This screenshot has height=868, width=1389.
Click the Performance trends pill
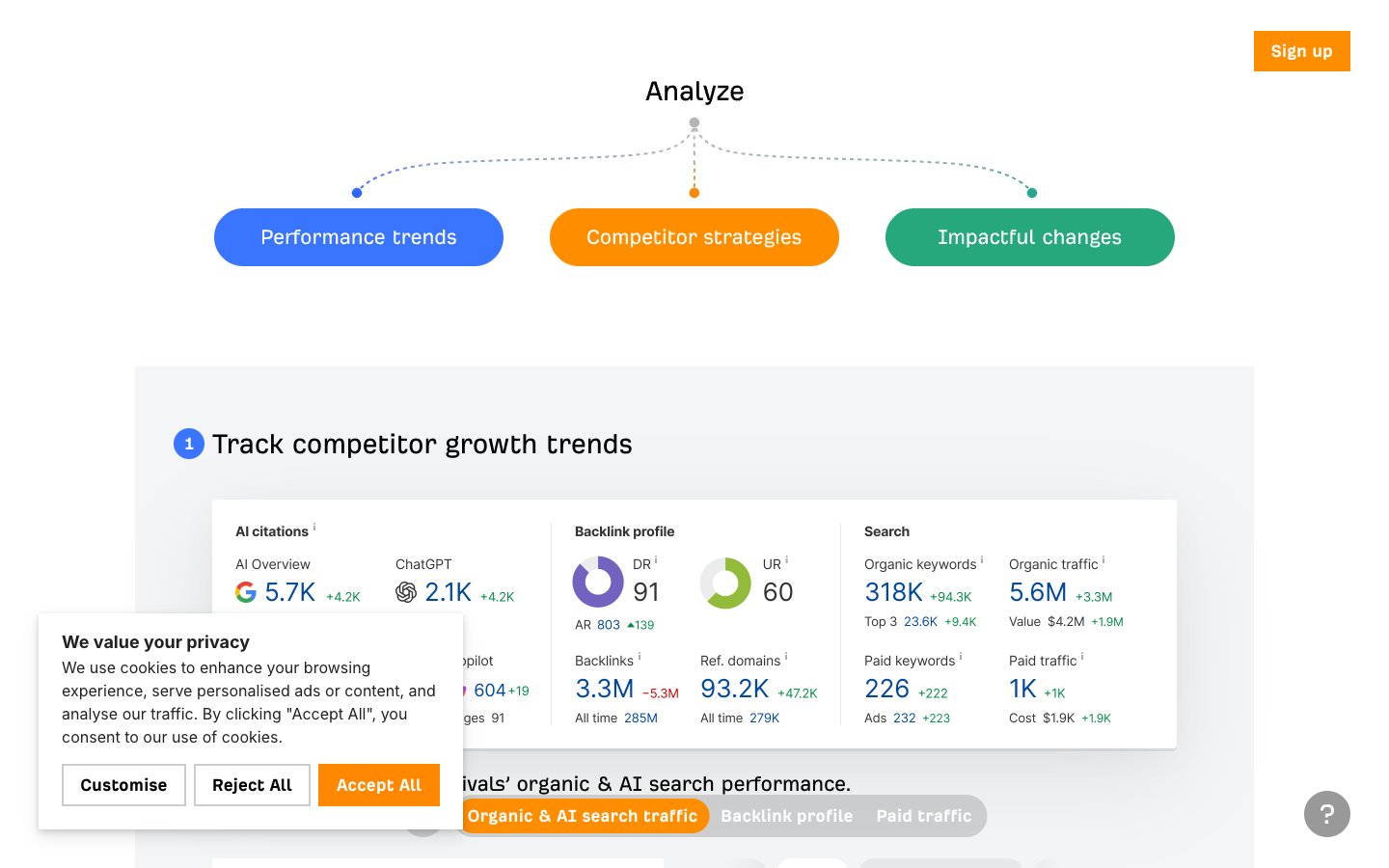pos(359,237)
